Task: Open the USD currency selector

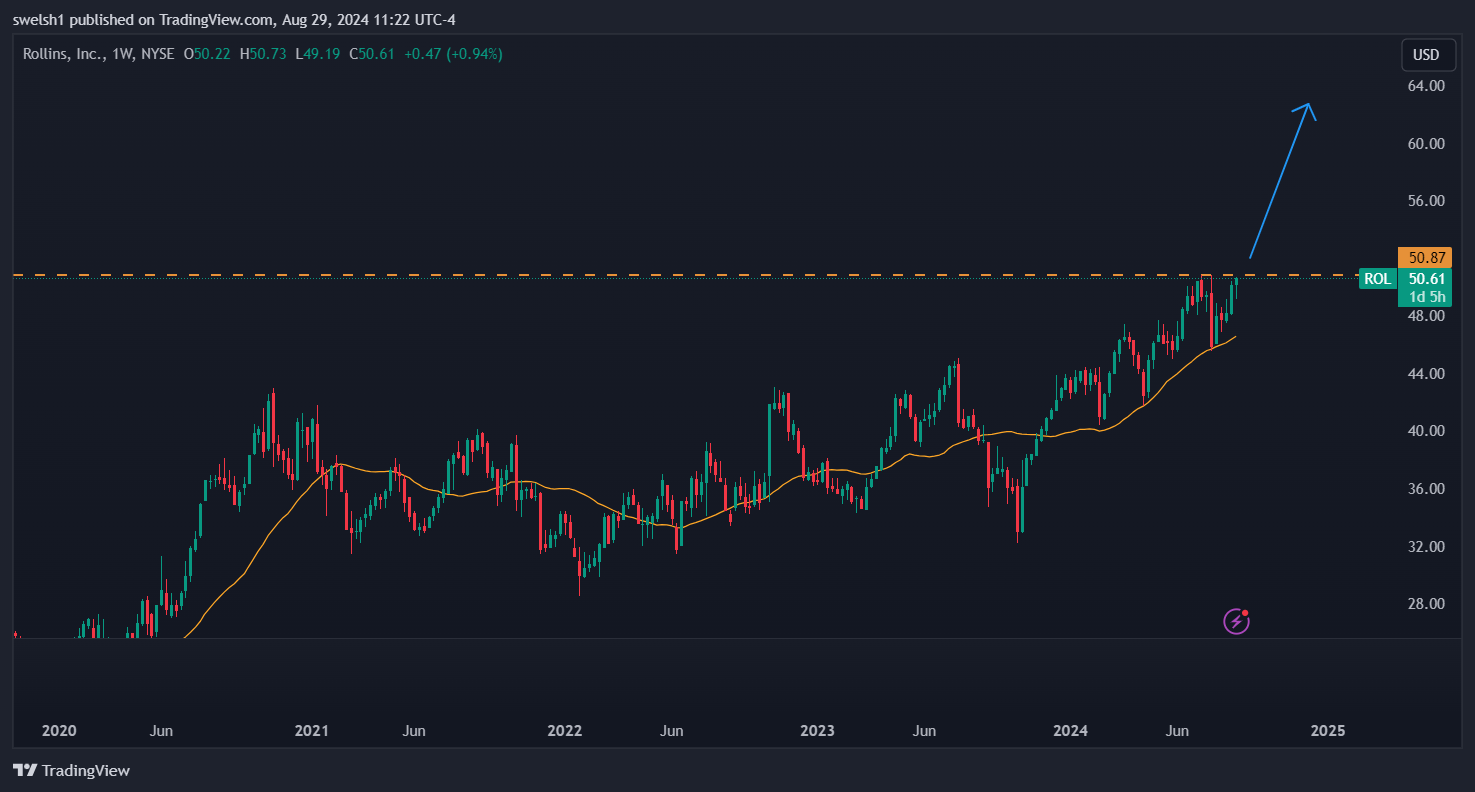Action: click(x=1426, y=55)
